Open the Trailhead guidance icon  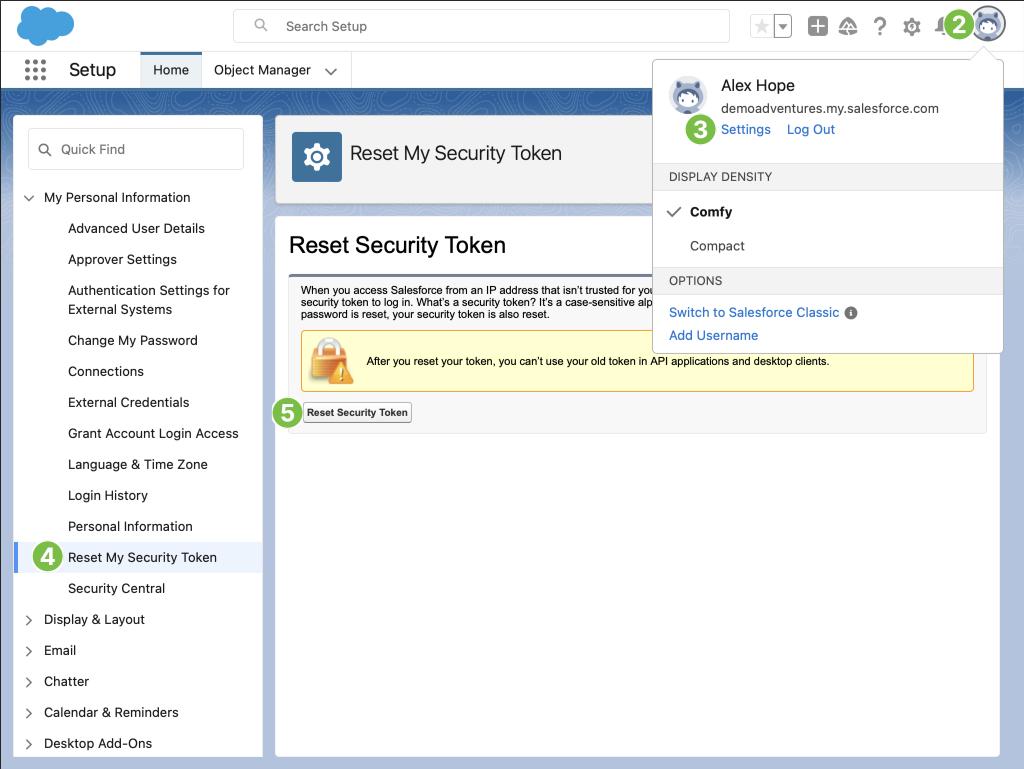click(848, 27)
